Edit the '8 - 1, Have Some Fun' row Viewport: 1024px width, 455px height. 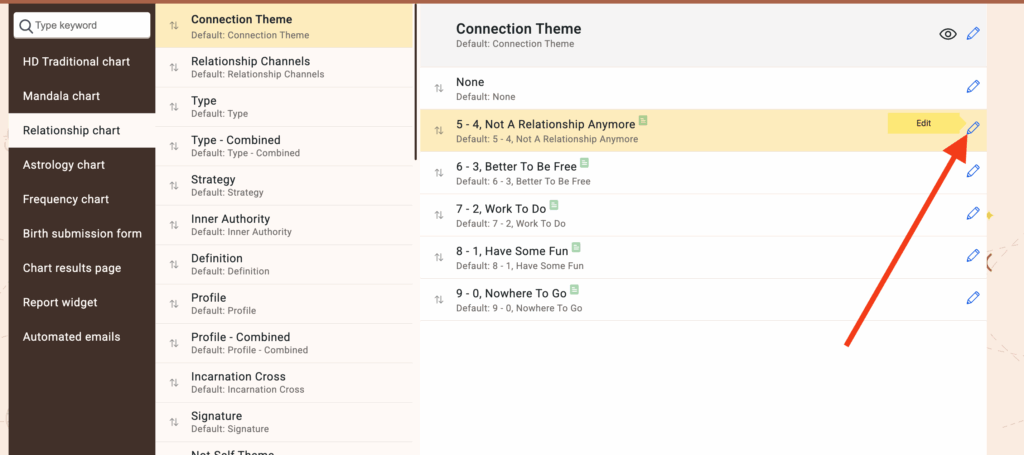tap(973, 256)
